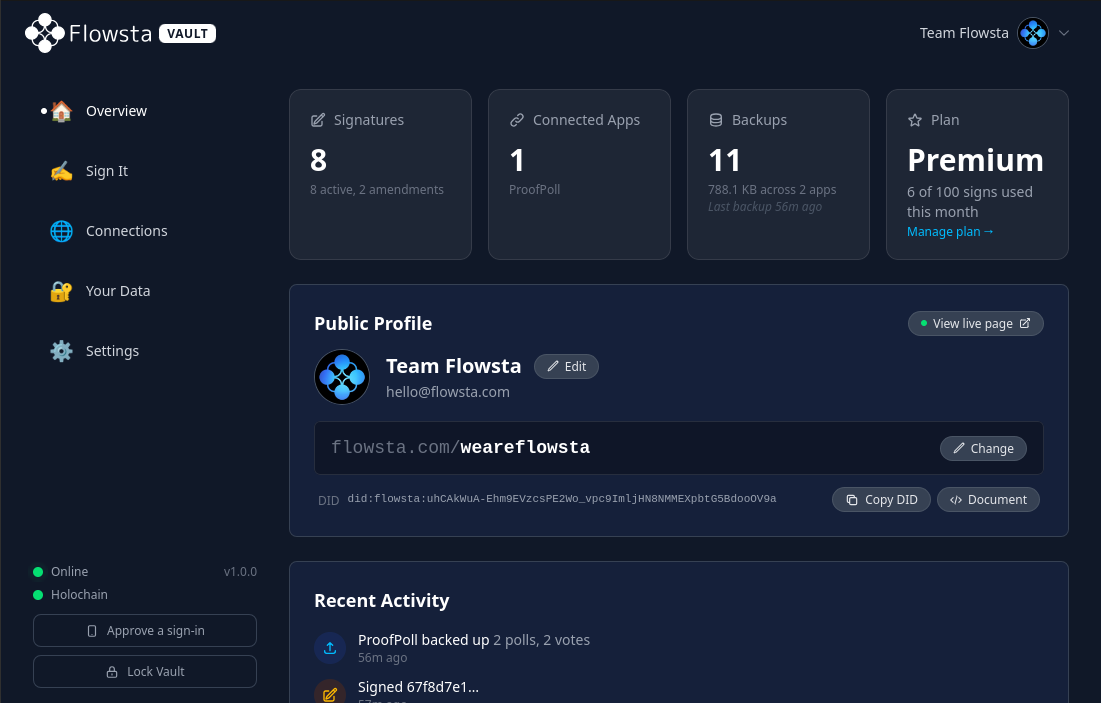Copy the DID with Copy DID button
The image size is (1101, 703).
point(881,499)
